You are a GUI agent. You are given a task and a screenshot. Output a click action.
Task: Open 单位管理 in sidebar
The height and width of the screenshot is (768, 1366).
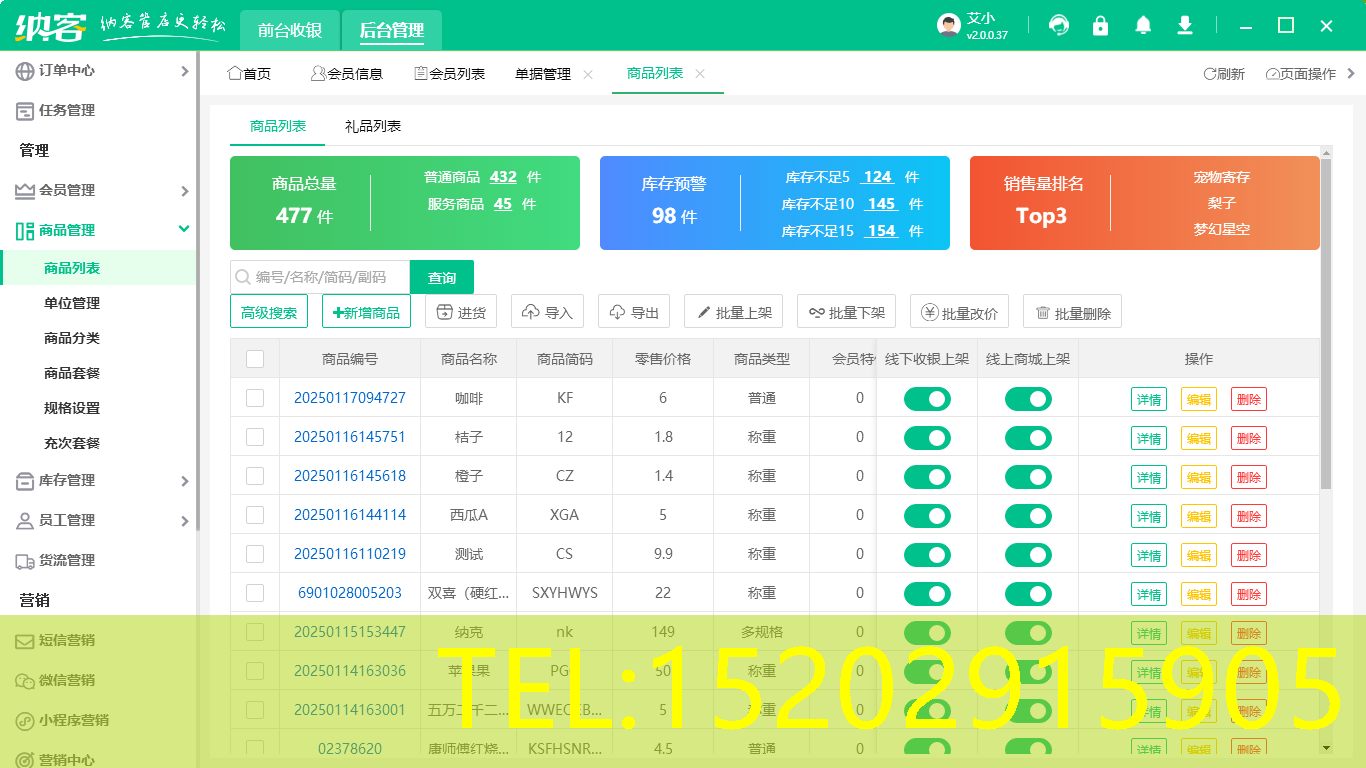(72, 303)
